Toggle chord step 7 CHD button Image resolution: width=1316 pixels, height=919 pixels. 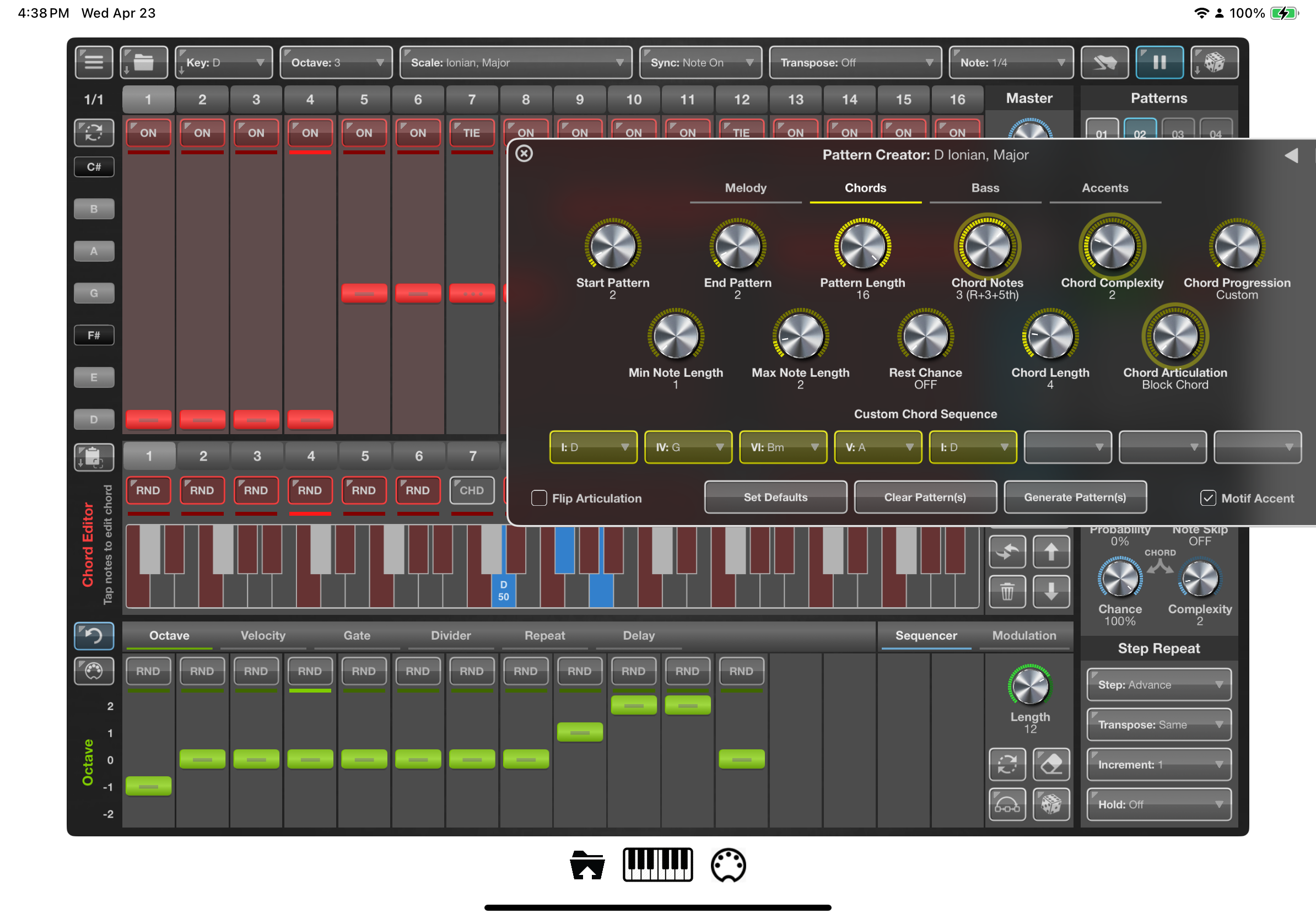coord(472,490)
